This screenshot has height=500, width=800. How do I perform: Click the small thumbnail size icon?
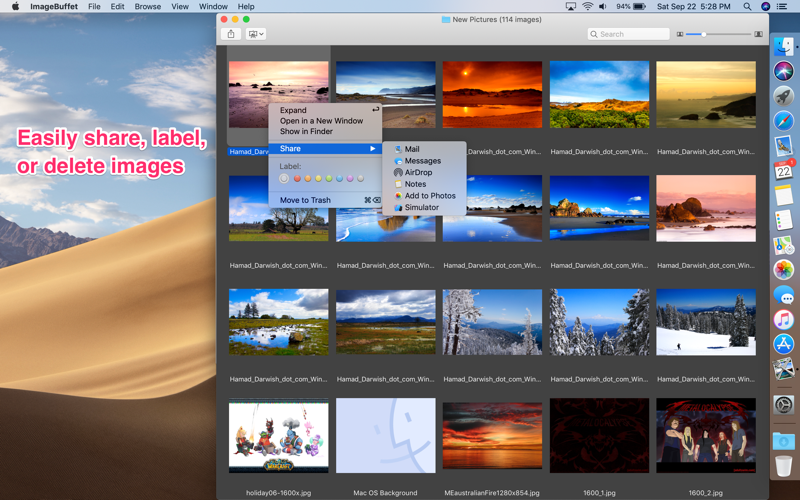680,34
